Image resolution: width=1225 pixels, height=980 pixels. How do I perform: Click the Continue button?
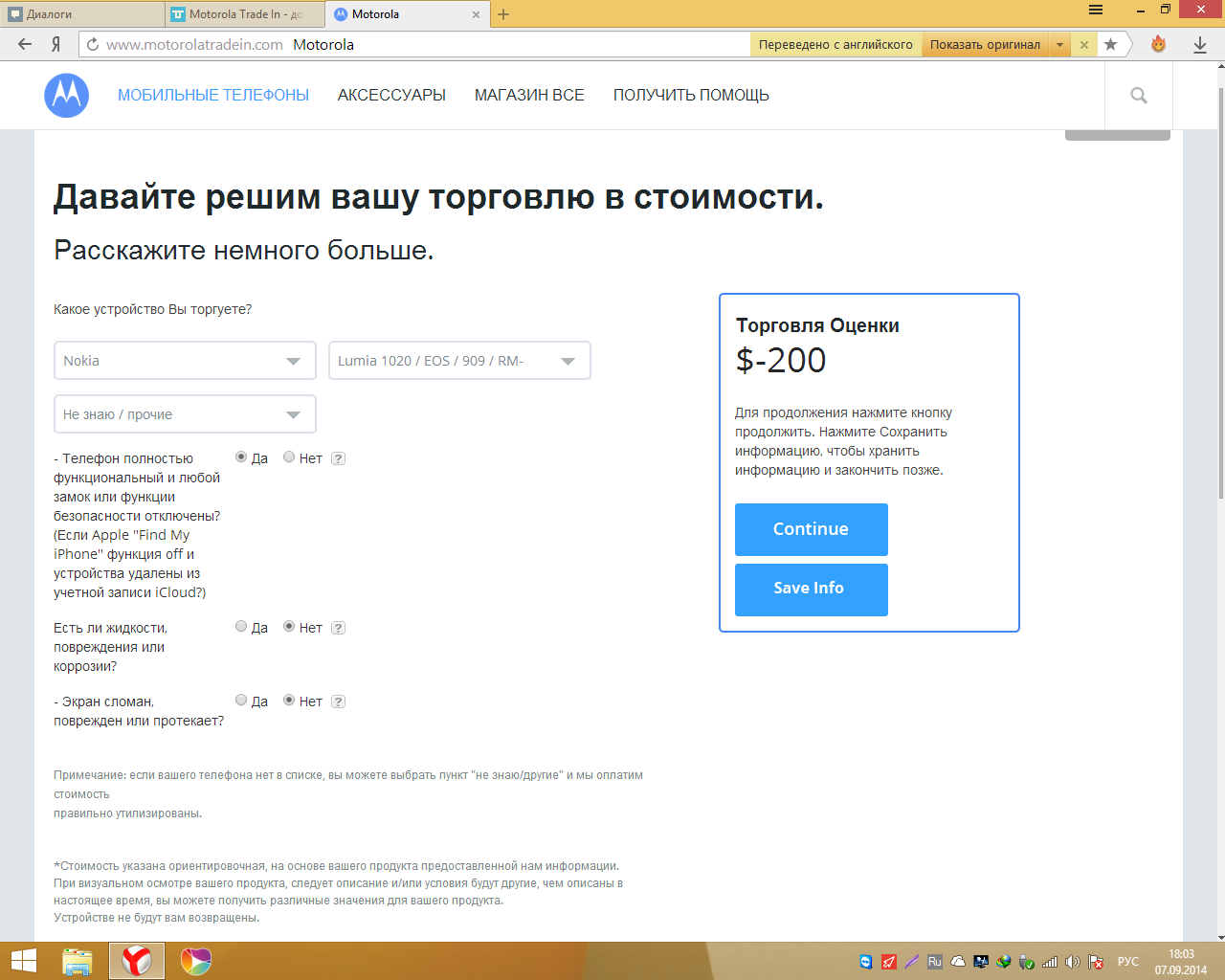click(x=812, y=529)
